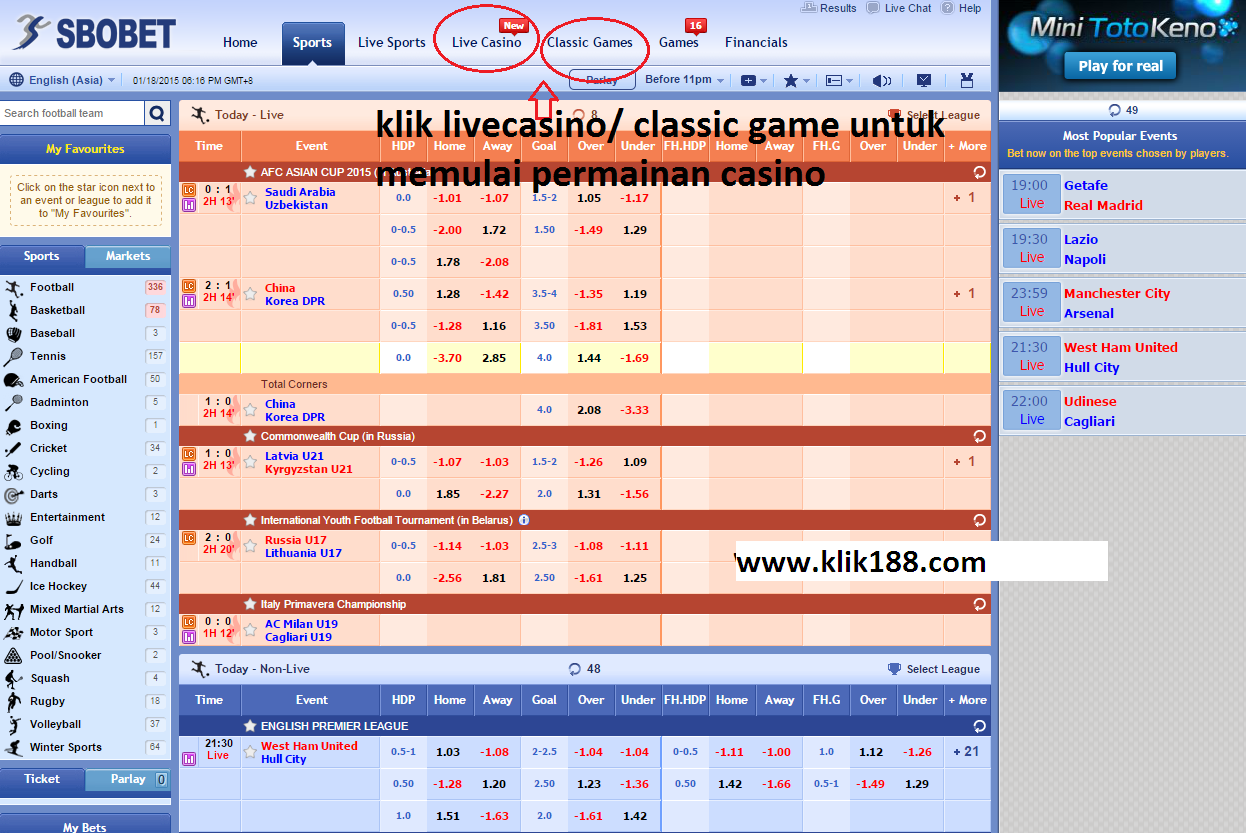The height and width of the screenshot is (833, 1246).
Task: Click the Baseball glove icon
Action: [13, 334]
